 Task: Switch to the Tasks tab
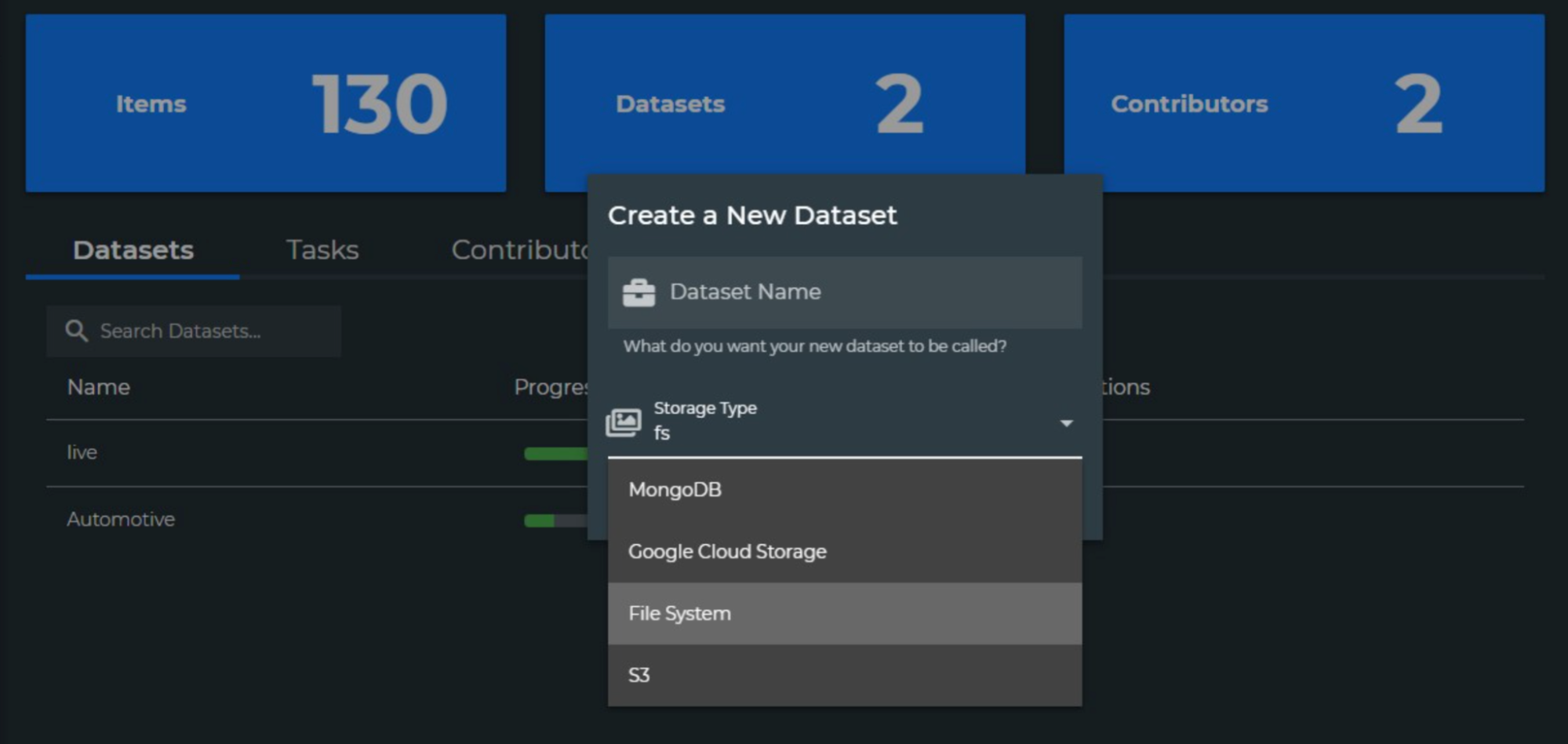click(x=322, y=250)
